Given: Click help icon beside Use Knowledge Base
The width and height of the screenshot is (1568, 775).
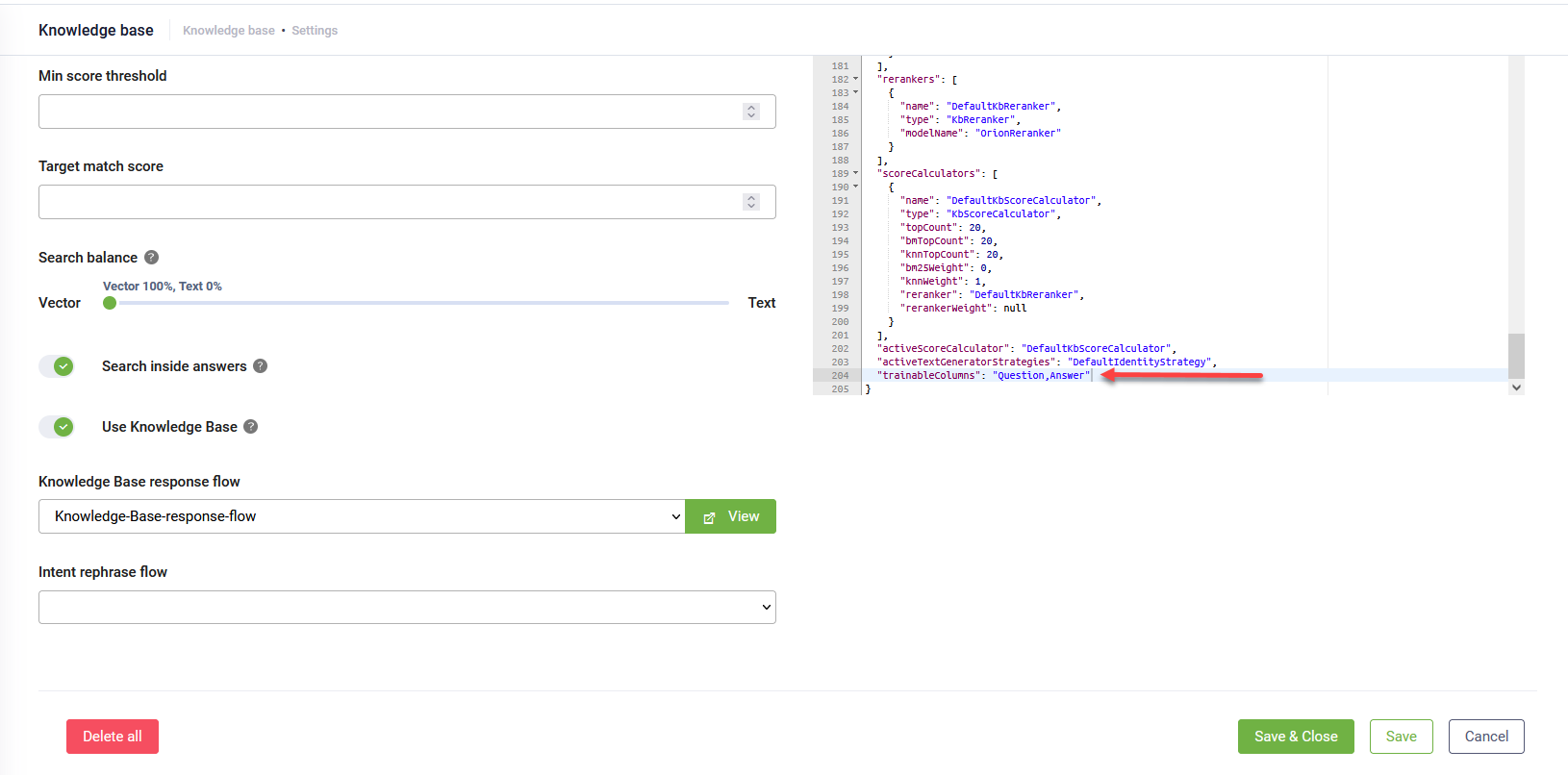Looking at the screenshot, I should [x=250, y=427].
